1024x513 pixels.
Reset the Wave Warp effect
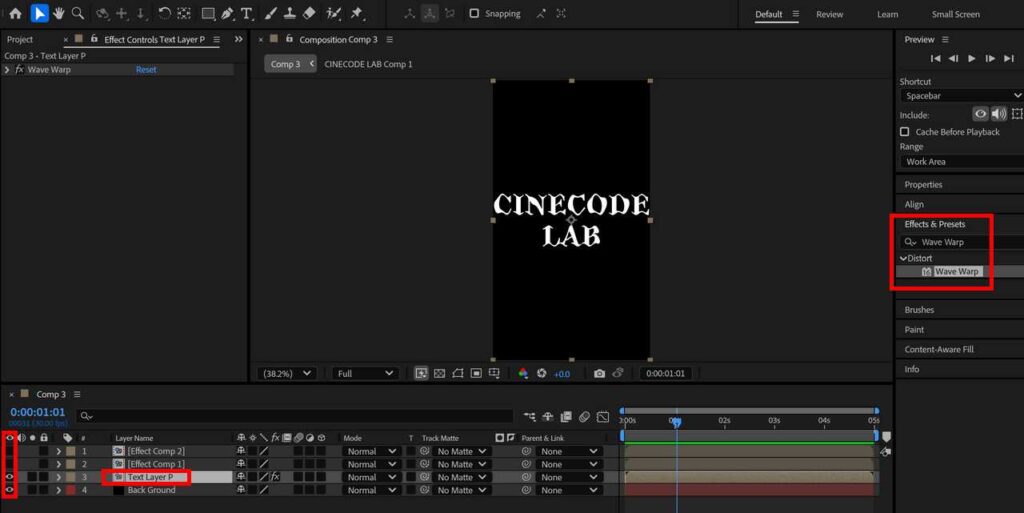pyautogui.click(x=146, y=69)
